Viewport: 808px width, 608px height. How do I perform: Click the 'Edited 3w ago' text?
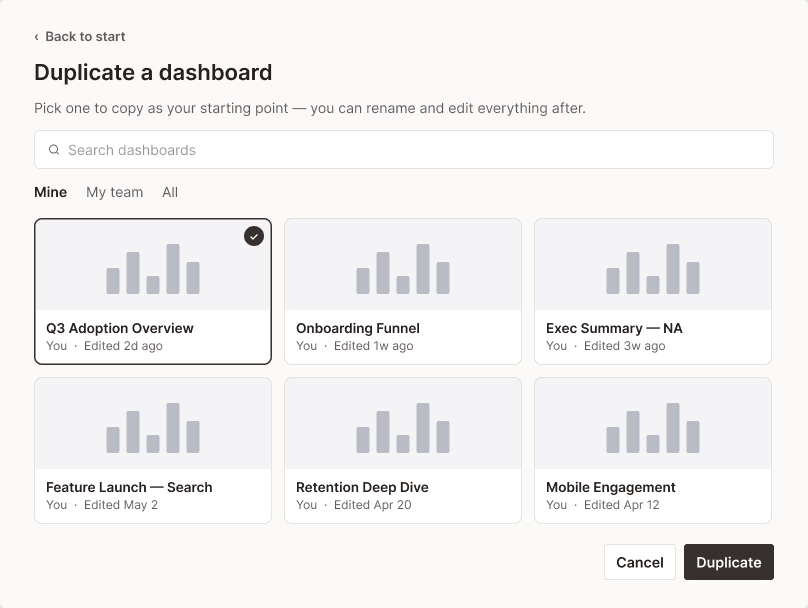click(625, 346)
